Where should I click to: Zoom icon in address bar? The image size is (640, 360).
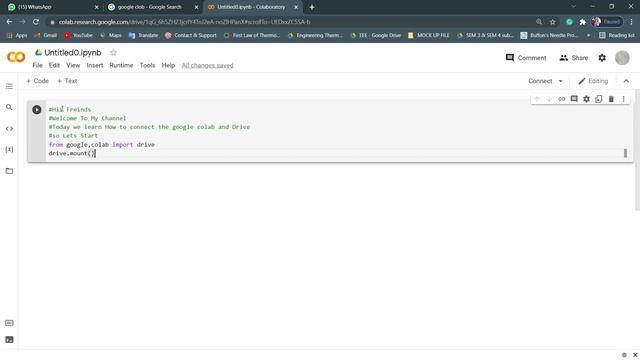[539, 22]
